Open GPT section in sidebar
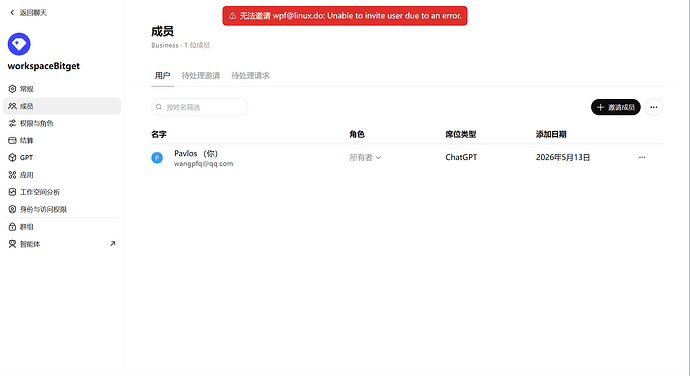Image resolution: width=690 pixels, height=376 pixels. tap(62, 158)
